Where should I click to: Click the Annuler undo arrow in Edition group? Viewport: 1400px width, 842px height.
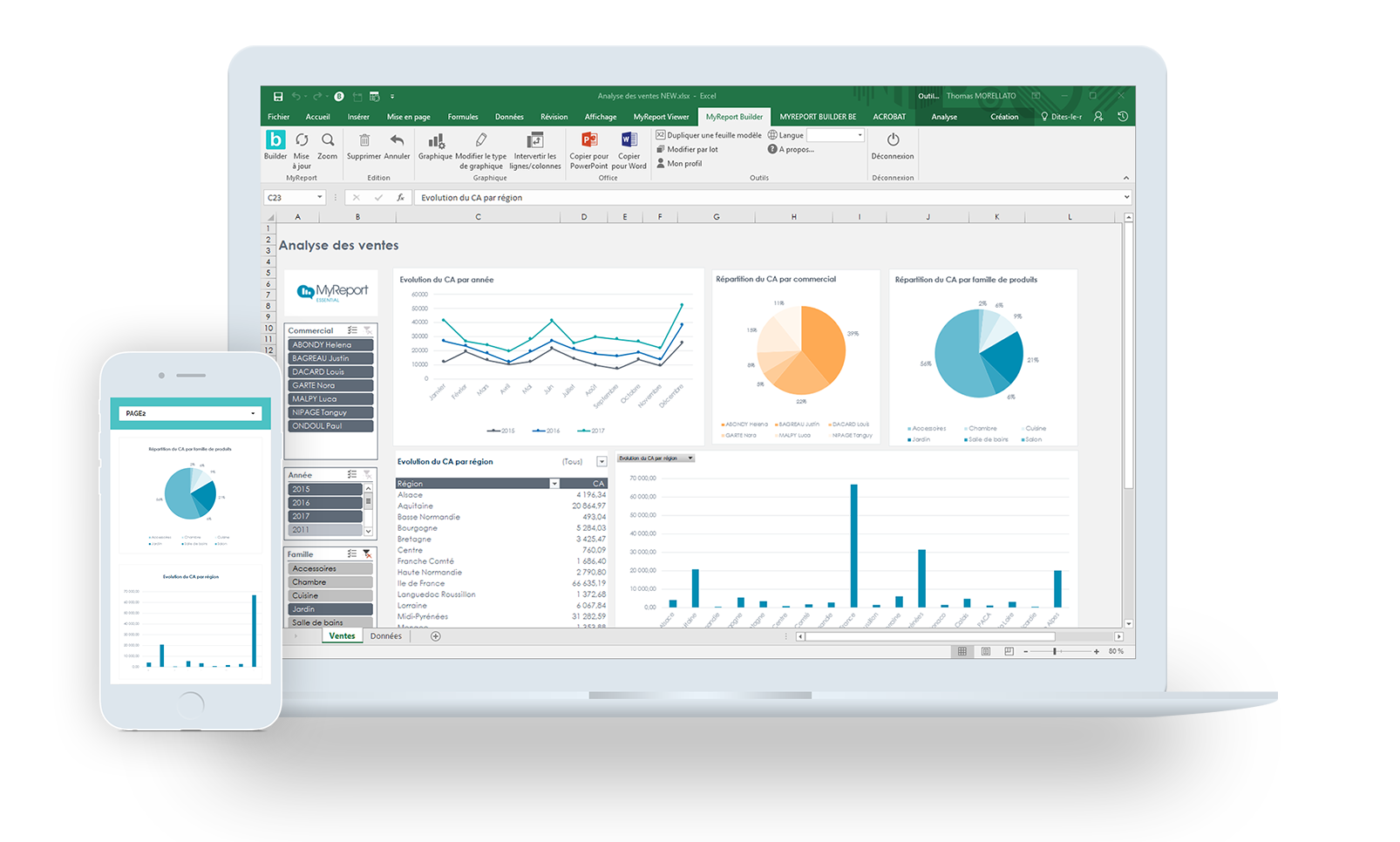coord(397,139)
